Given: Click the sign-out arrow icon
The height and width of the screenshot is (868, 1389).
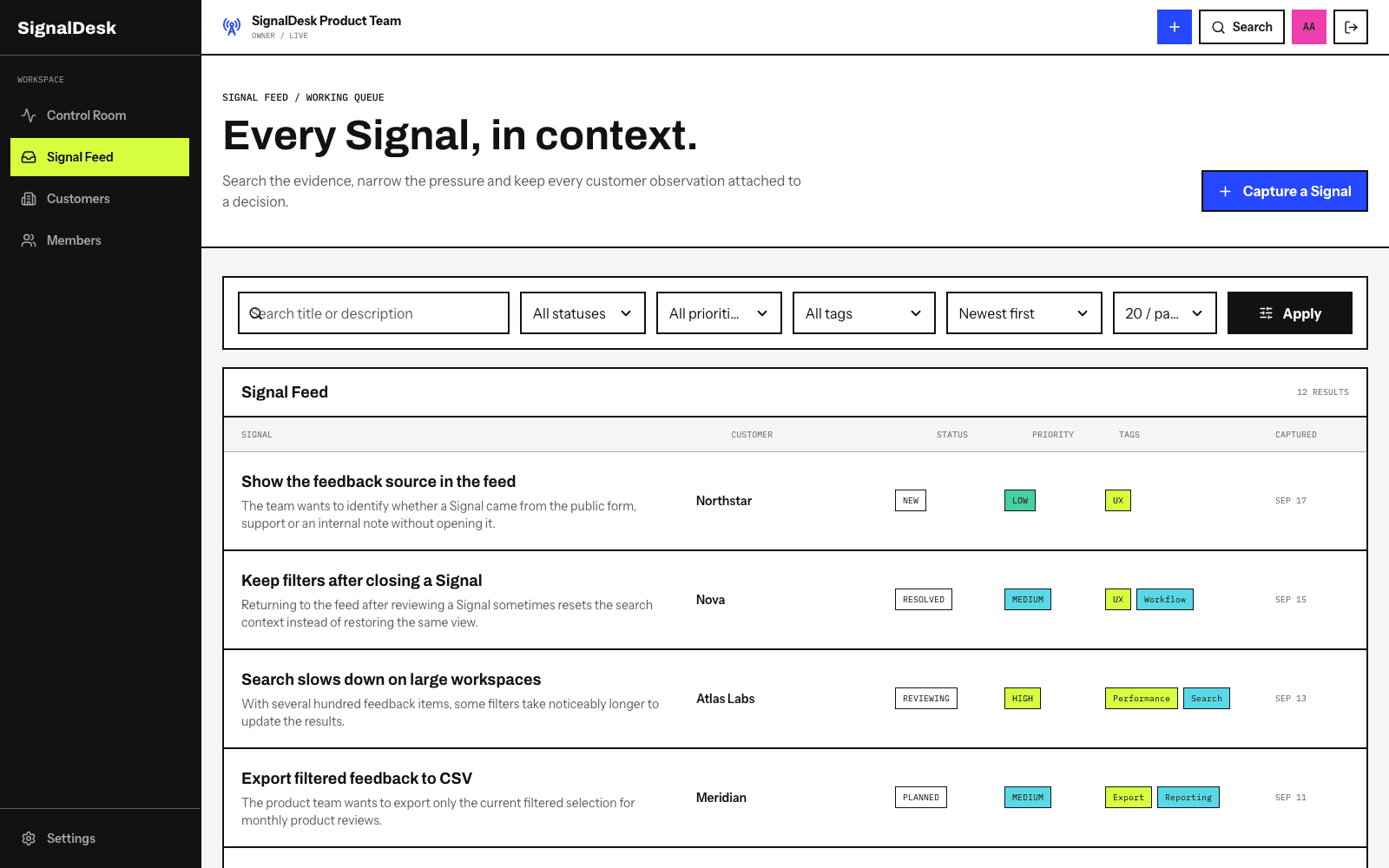Looking at the screenshot, I should [1351, 27].
